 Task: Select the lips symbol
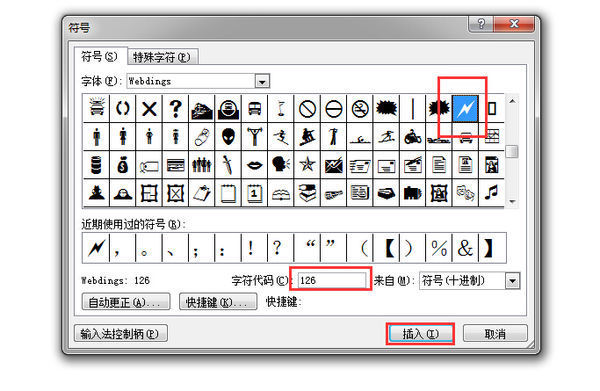[x=255, y=165]
